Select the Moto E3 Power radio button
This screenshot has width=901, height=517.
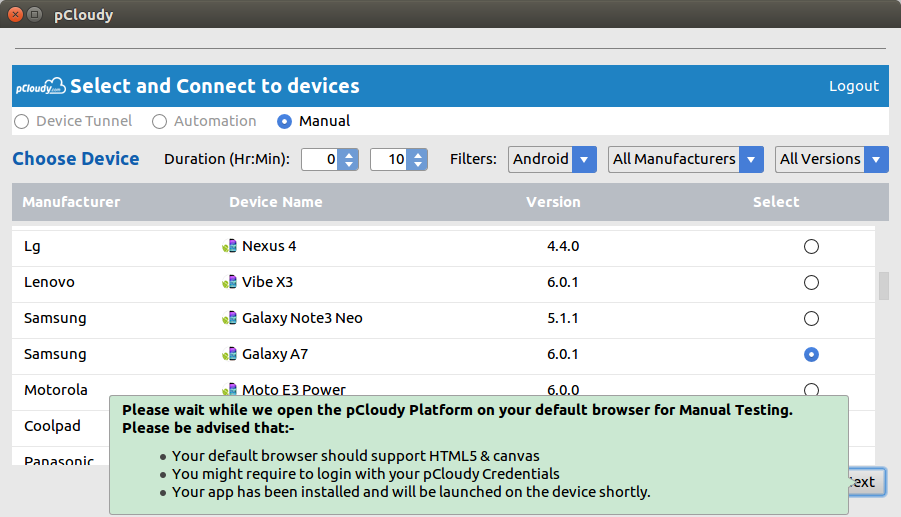[x=811, y=389]
